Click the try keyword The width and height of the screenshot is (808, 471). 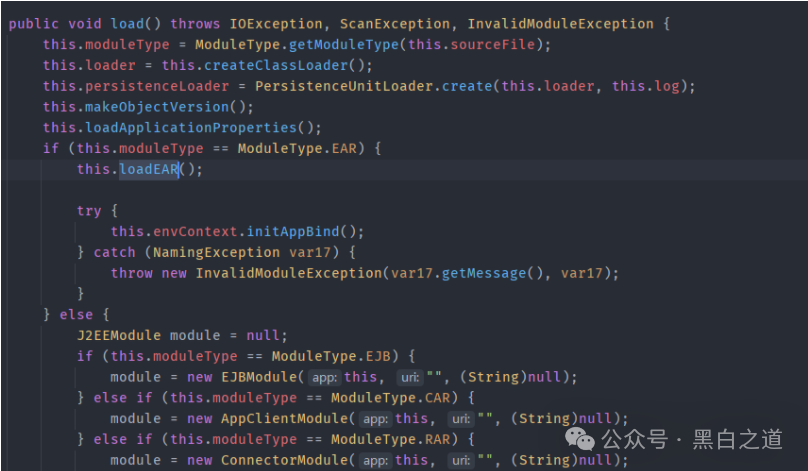coord(89,211)
